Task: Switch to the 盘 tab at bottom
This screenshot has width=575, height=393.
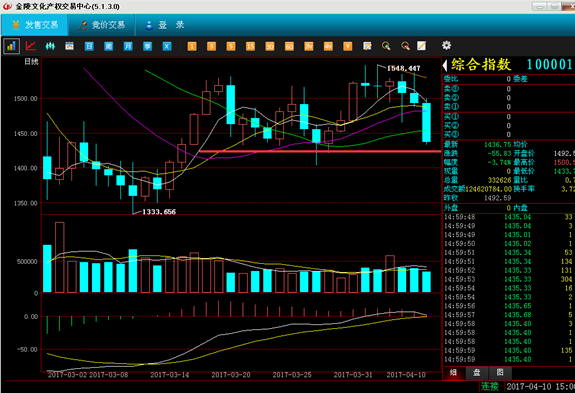Action: [x=477, y=373]
